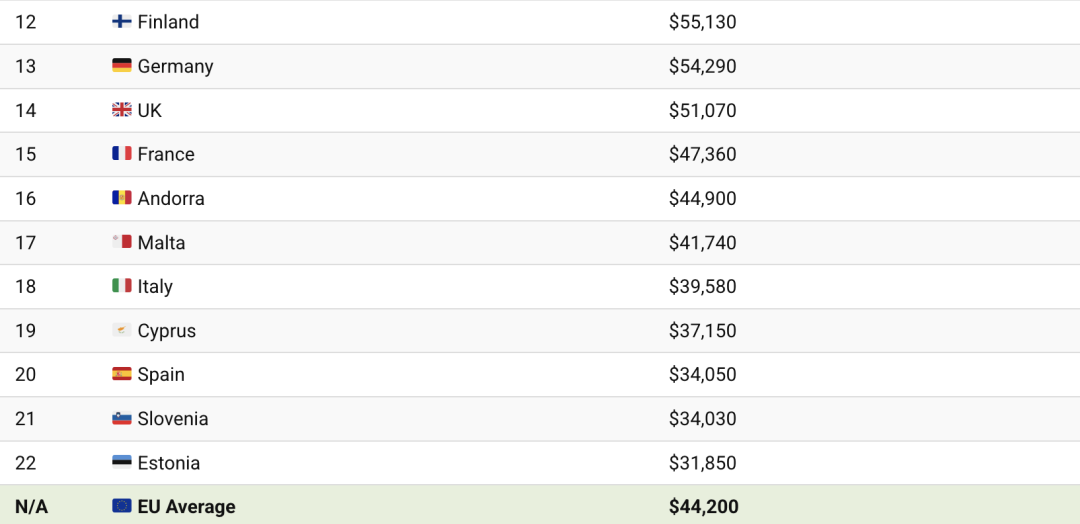Image resolution: width=1080 pixels, height=524 pixels.
Task: Select the Spain flag icon
Action: (x=122, y=375)
